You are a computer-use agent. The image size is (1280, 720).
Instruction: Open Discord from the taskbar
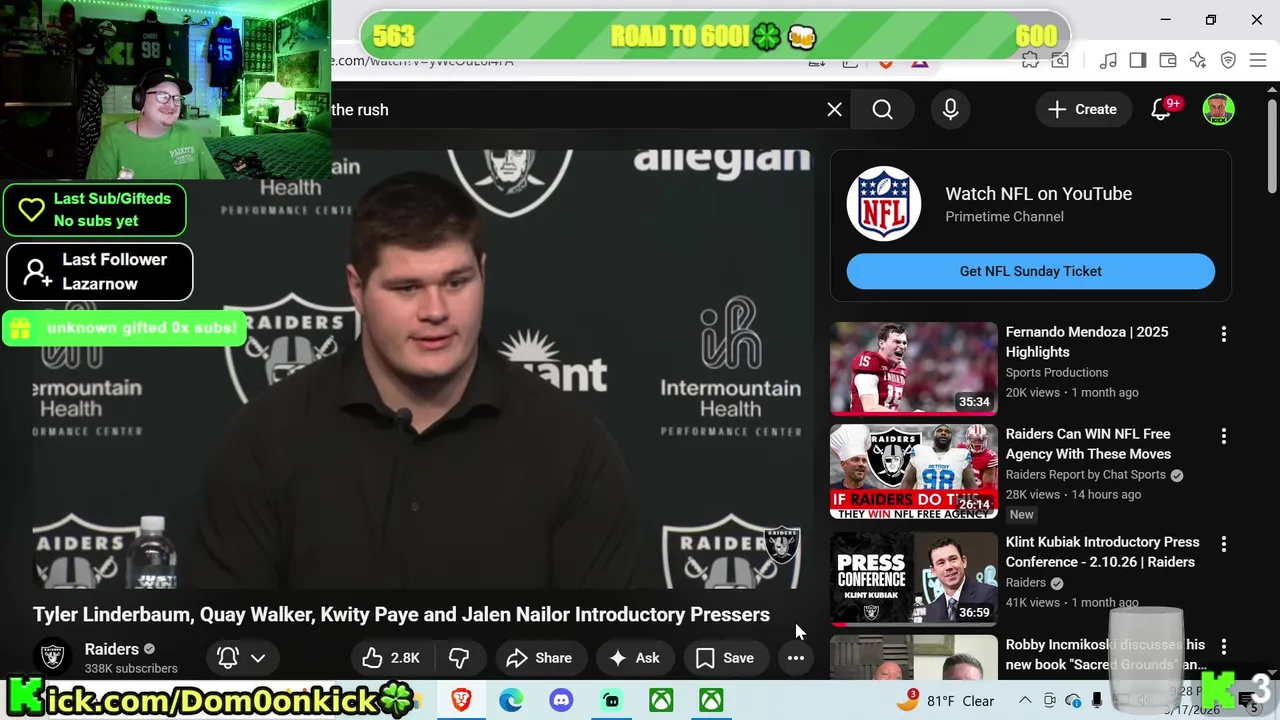coord(561,700)
